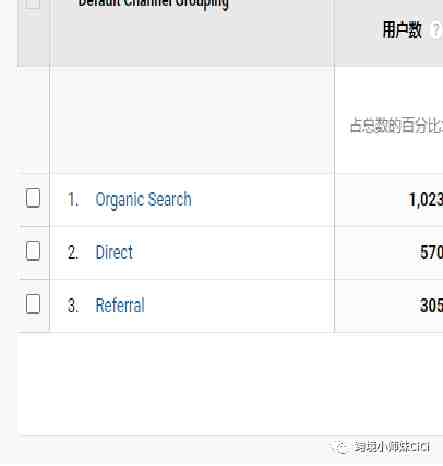Click the 占总数的百分比 summary text
This screenshot has height=466, width=443.
(396, 126)
